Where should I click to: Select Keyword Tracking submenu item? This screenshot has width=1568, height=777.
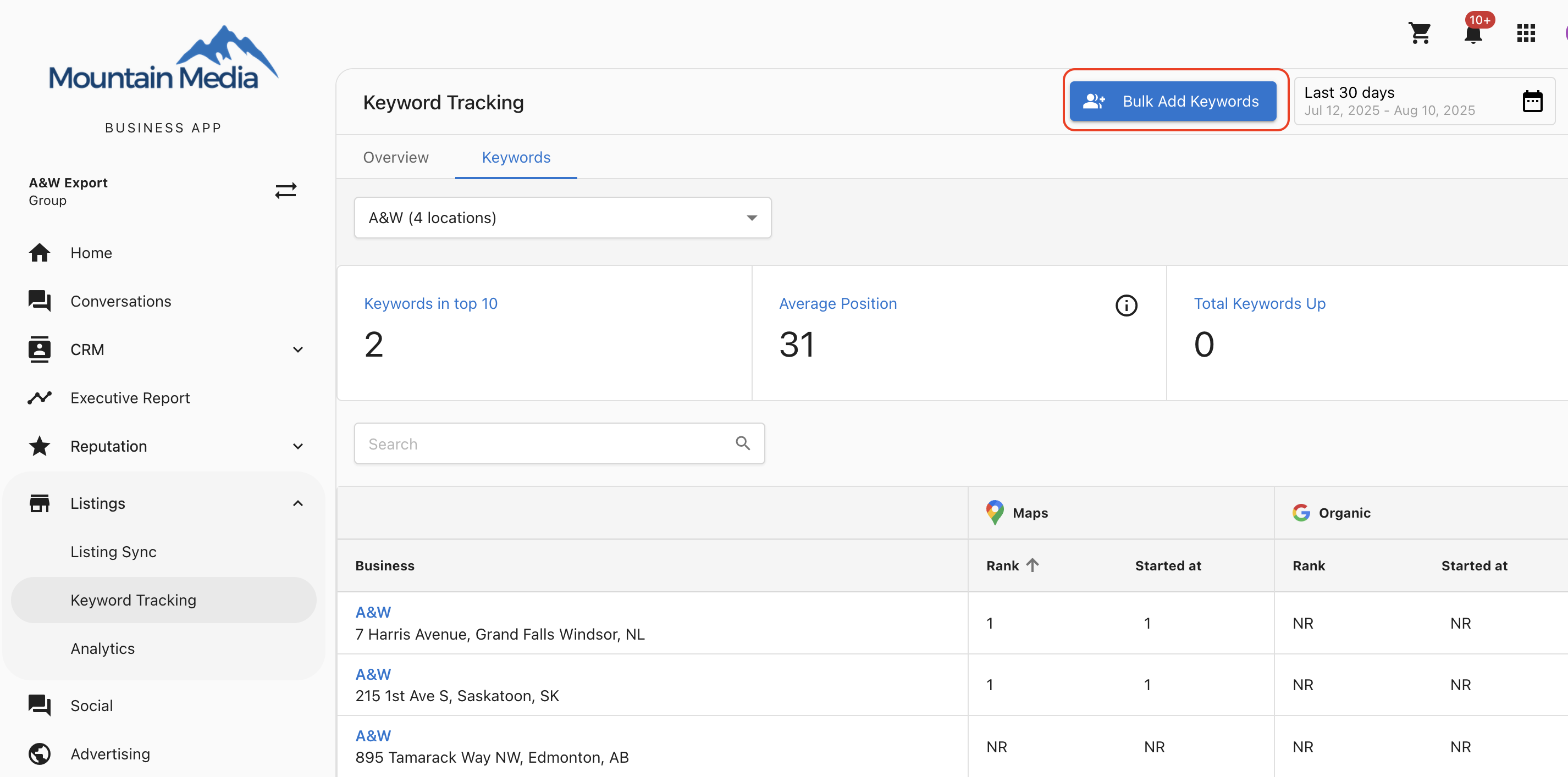pyautogui.click(x=163, y=600)
